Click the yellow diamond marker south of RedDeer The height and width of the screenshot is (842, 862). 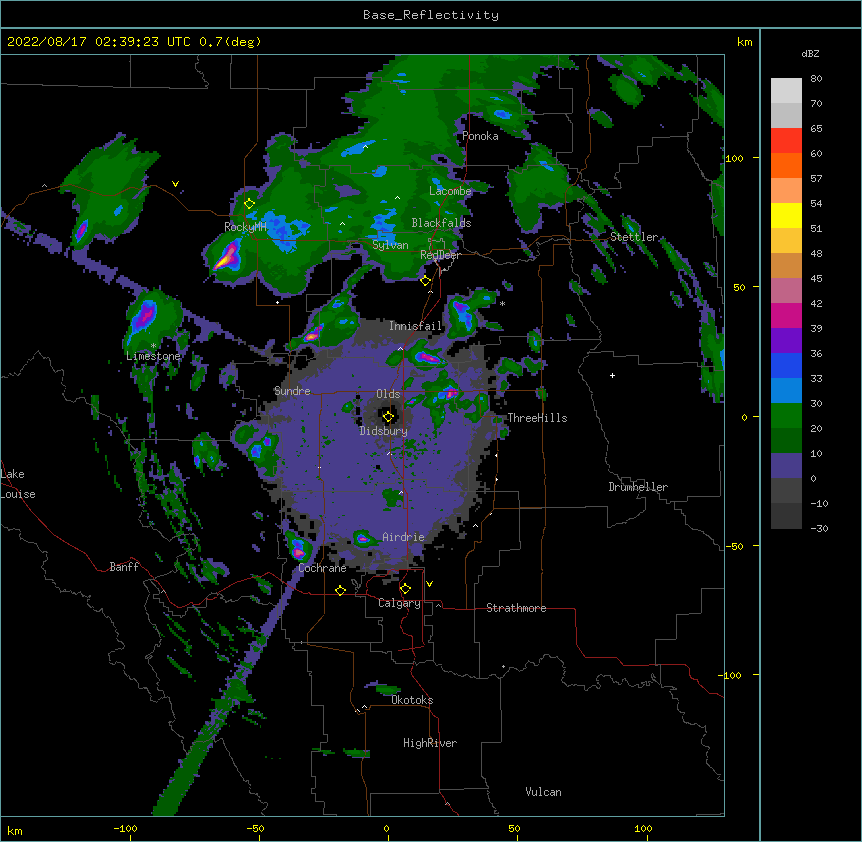click(425, 281)
